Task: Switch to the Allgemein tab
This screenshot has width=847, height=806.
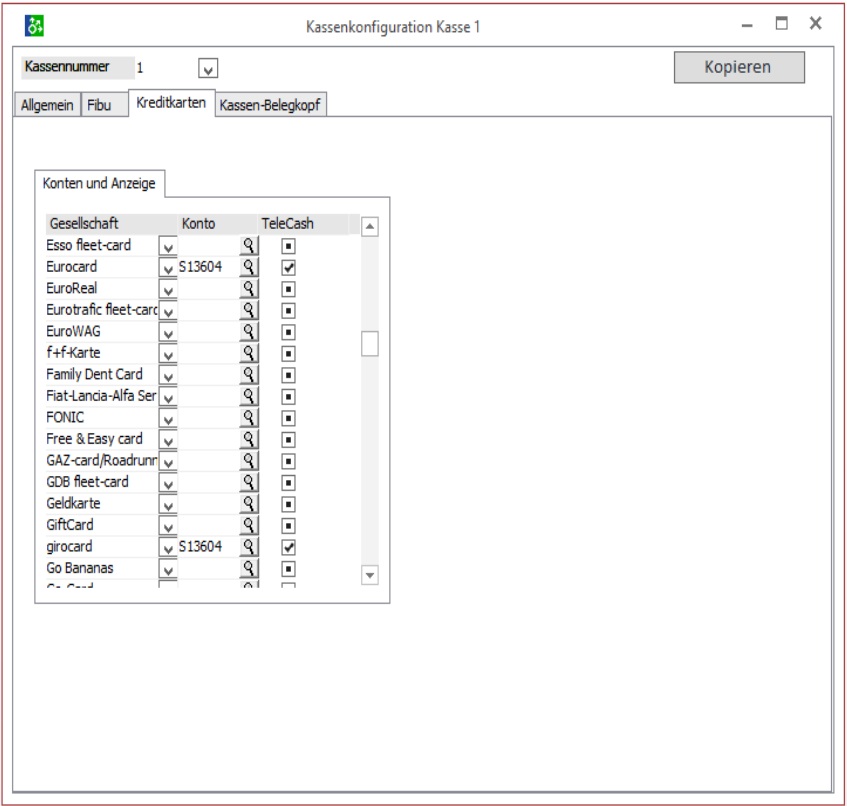Action: 43,107
